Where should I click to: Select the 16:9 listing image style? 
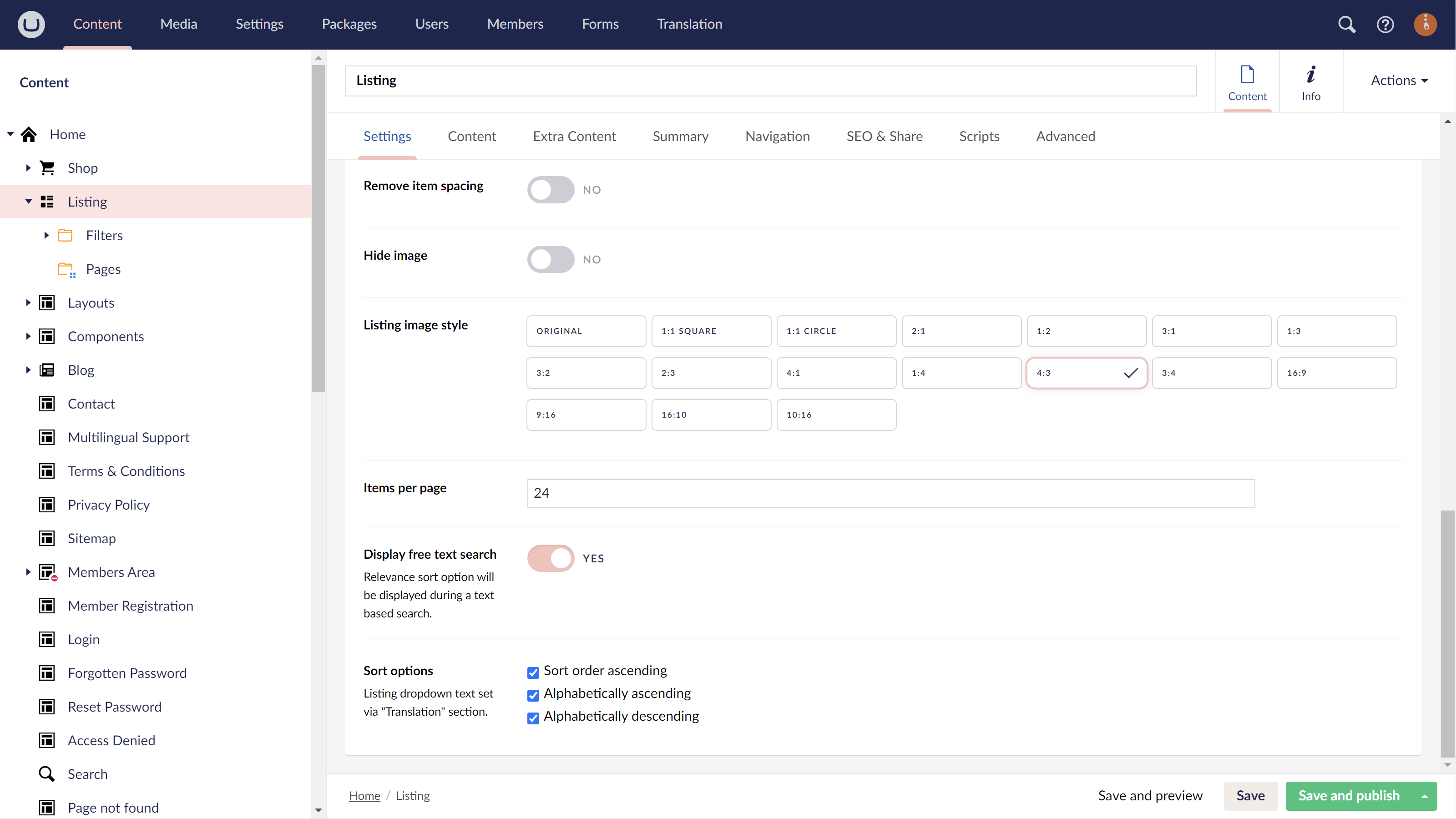(x=1337, y=373)
